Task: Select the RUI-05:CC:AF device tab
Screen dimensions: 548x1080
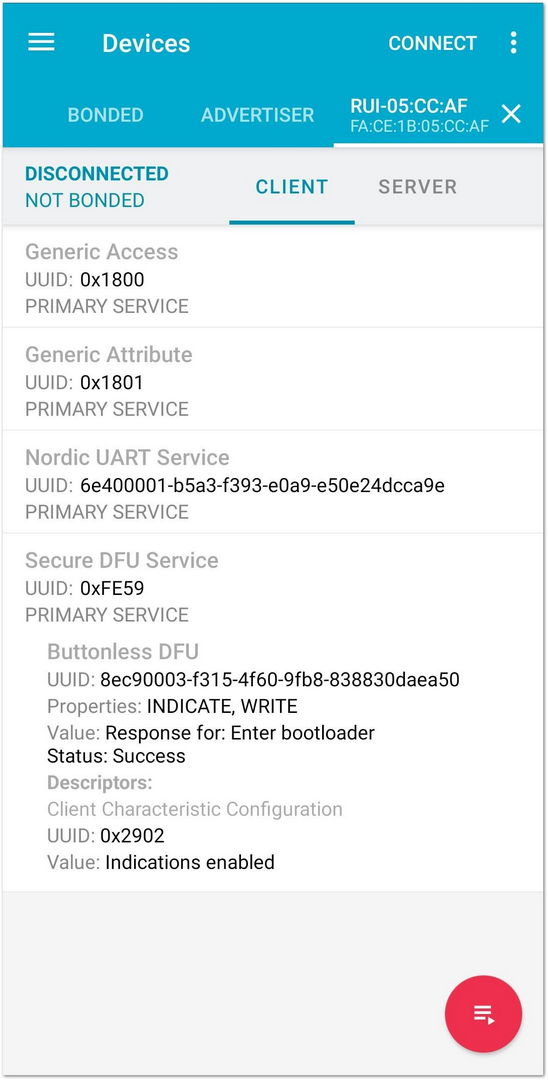Action: [419, 114]
